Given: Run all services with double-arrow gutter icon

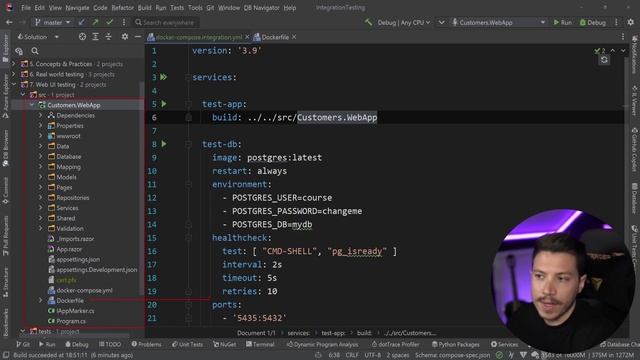Looking at the screenshot, I should pos(164,77).
